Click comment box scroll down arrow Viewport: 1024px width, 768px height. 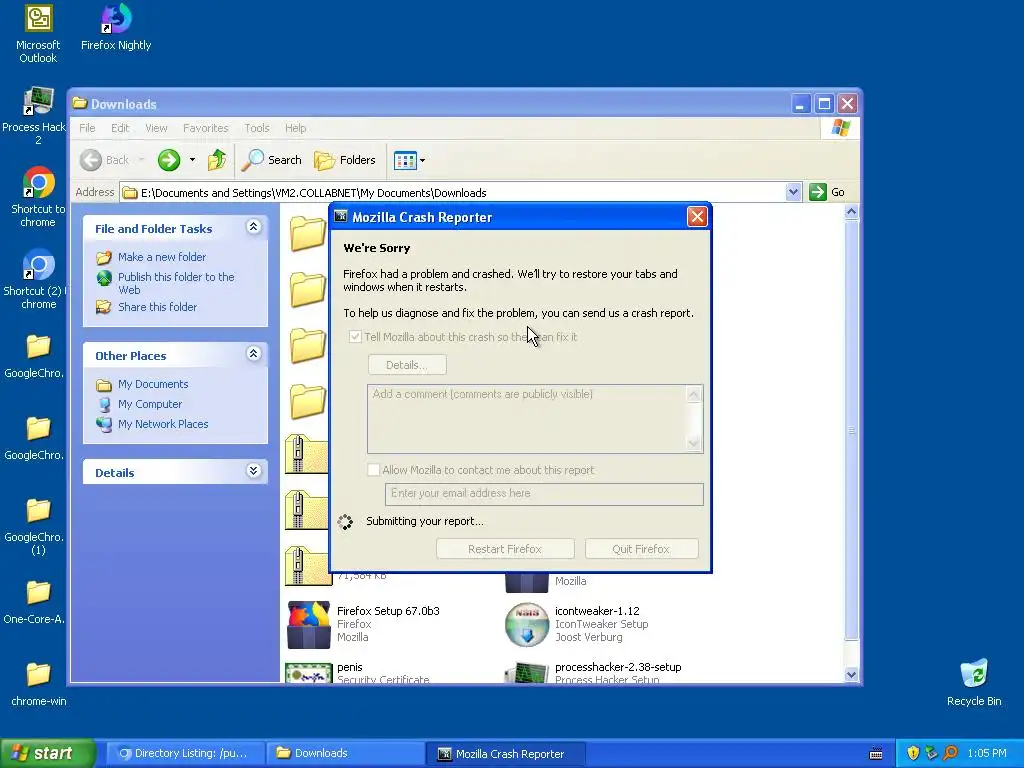694,444
